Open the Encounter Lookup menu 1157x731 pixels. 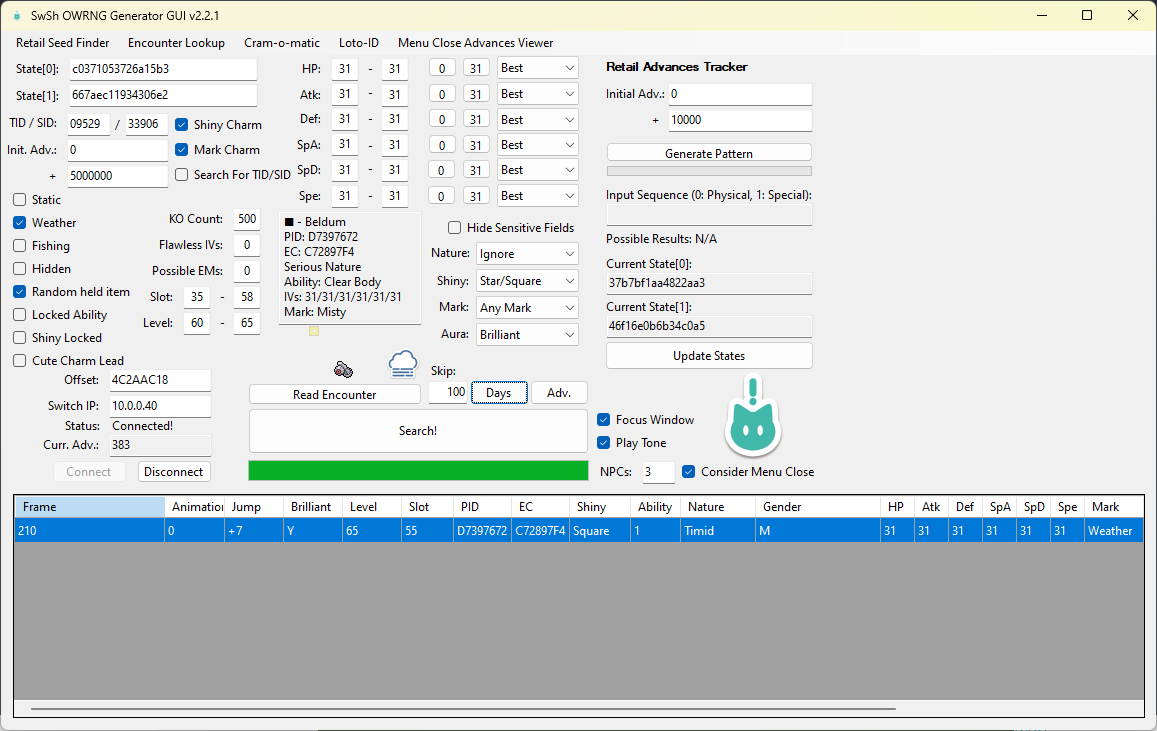pyautogui.click(x=176, y=43)
